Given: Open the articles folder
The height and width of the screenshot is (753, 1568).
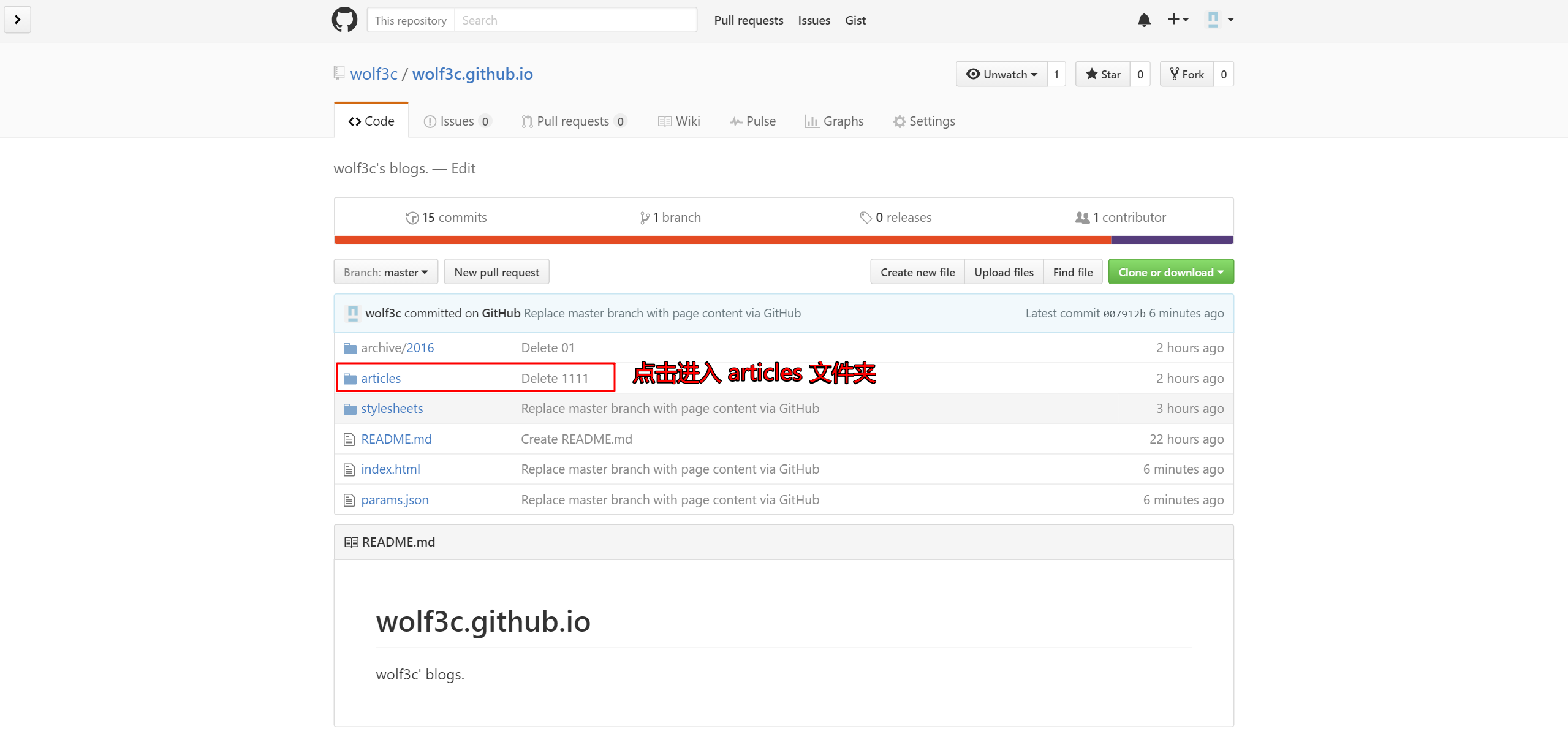Looking at the screenshot, I should click(381, 379).
